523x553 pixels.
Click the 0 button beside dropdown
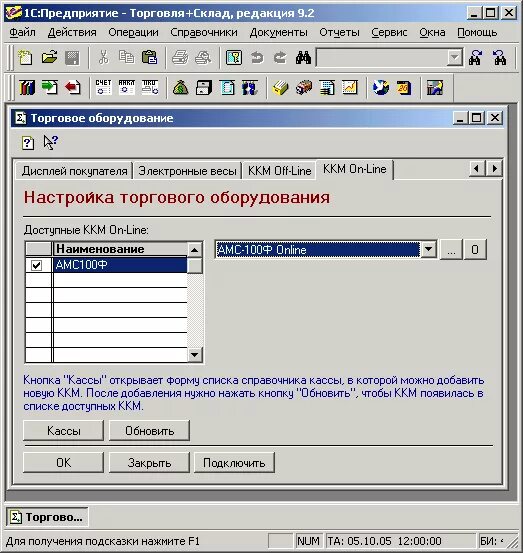click(475, 249)
